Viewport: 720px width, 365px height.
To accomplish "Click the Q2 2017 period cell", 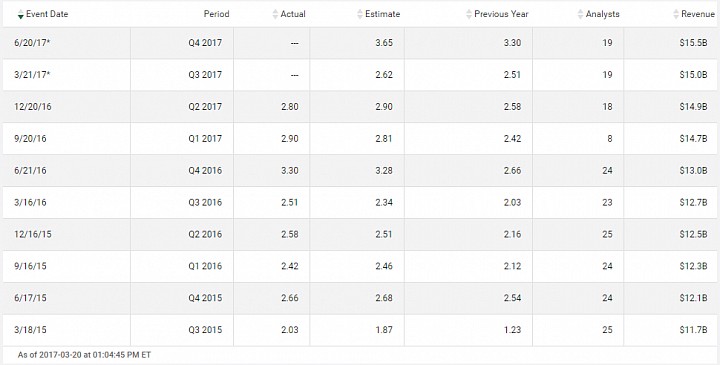I will (182, 107).
